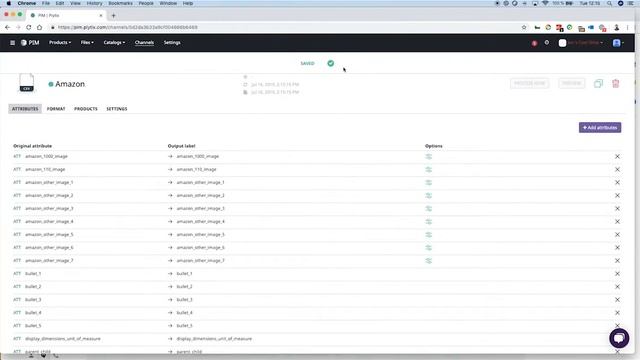The image size is (640, 360).
Task: Open options for amazon_other_image_7 row
Action: [x=429, y=260]
